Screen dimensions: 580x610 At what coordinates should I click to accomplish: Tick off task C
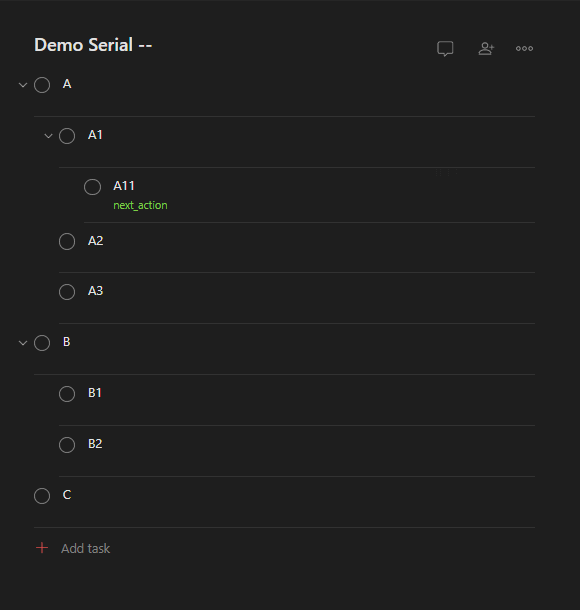42,496
